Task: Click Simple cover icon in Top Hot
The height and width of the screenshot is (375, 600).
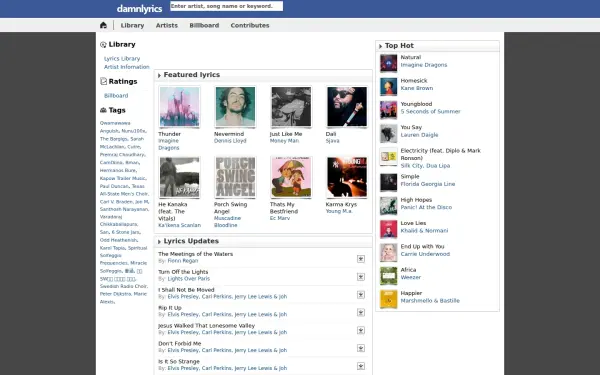Action: point(388,182)
